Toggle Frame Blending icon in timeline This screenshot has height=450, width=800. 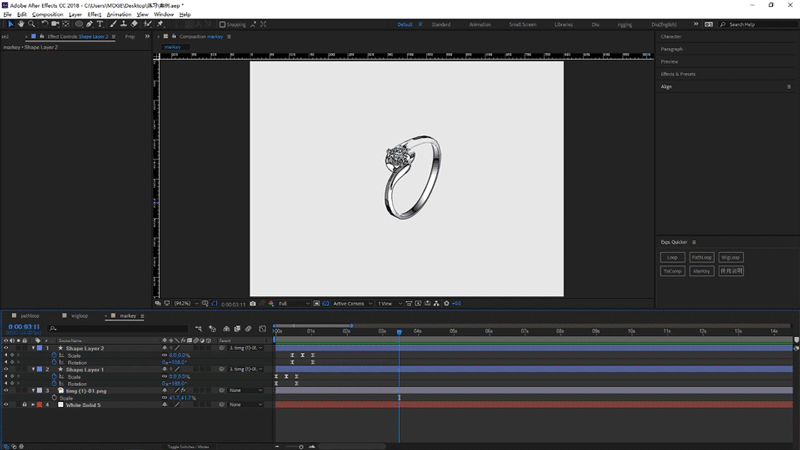coord(237,329)
